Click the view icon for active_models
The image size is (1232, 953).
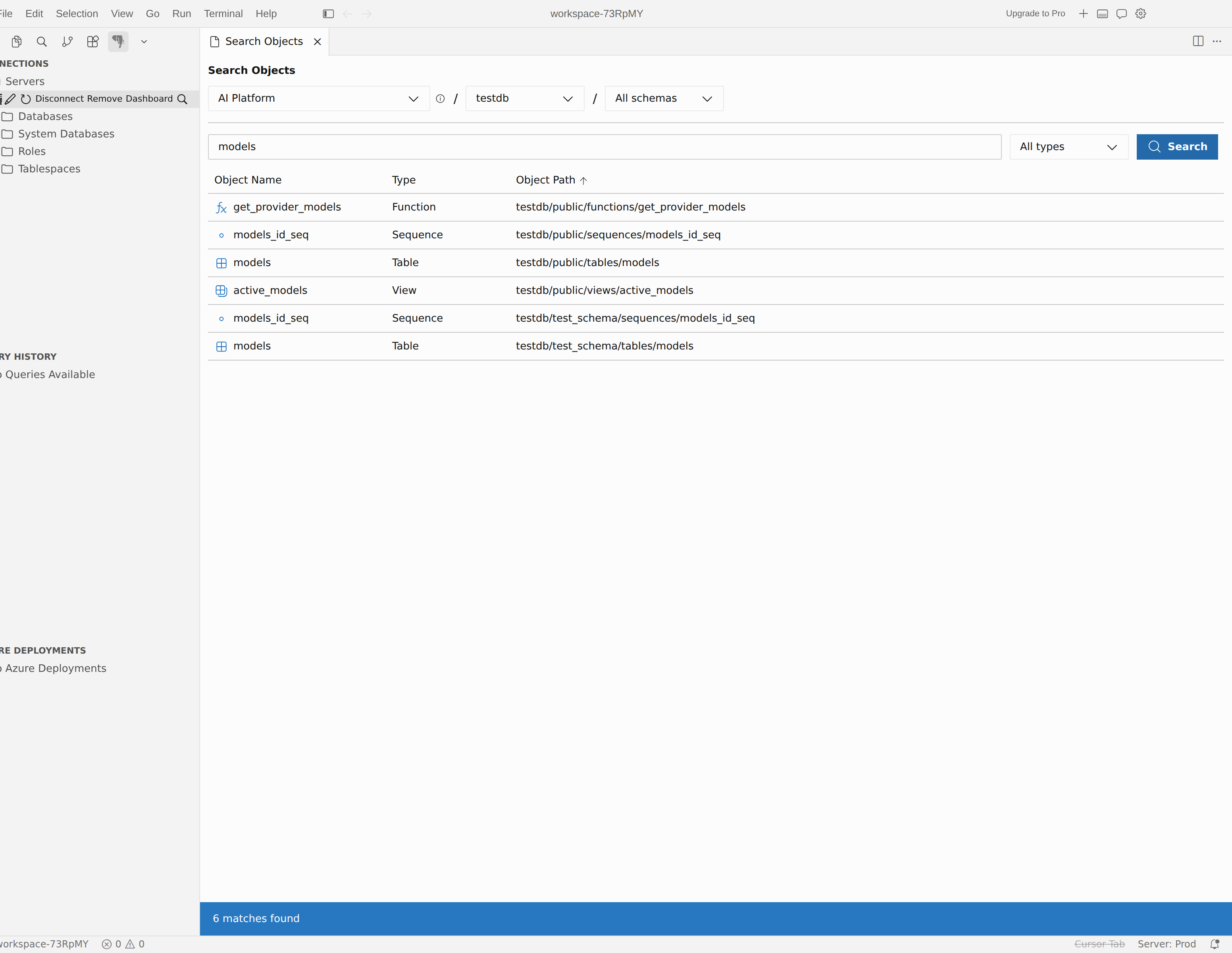click(x=221, y=291)
